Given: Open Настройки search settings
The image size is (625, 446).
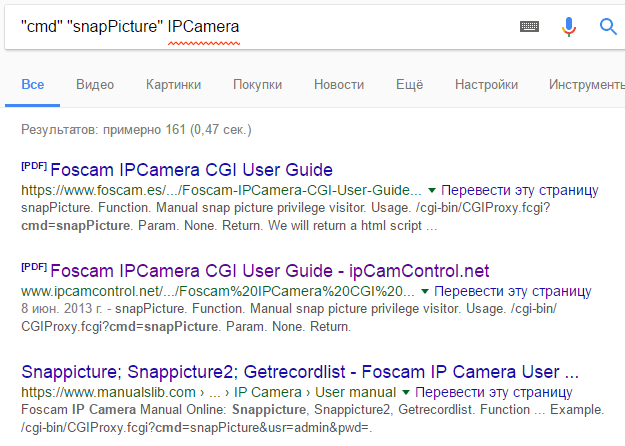Looking at the screenshot, I should click(486, 85).
